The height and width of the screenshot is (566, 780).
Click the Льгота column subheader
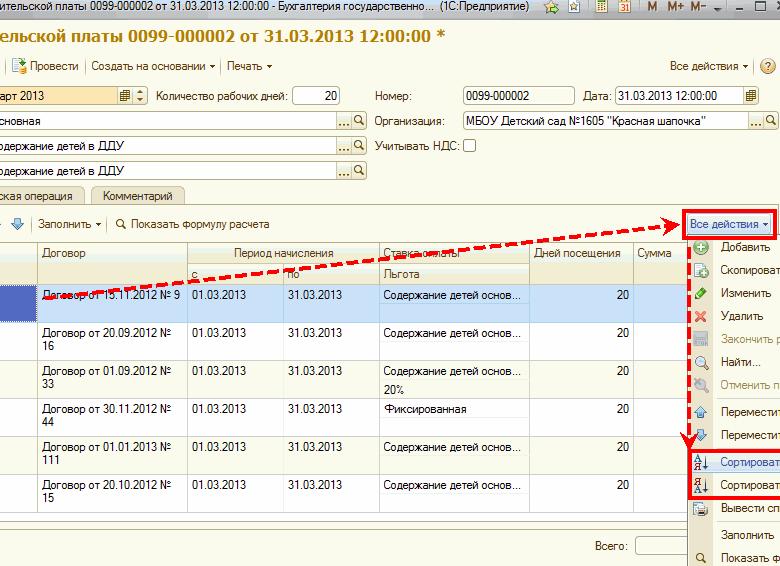tap(454, 274)
